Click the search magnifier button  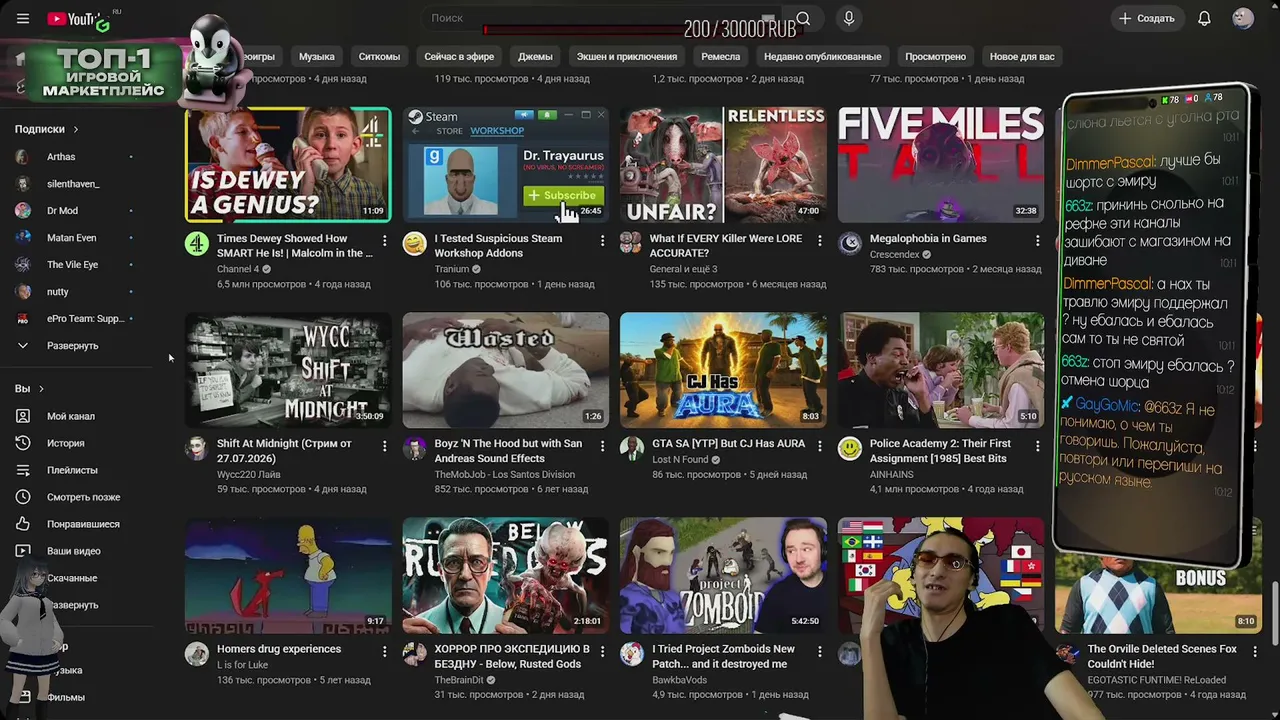pyautogui.click(x=803, y=18)
